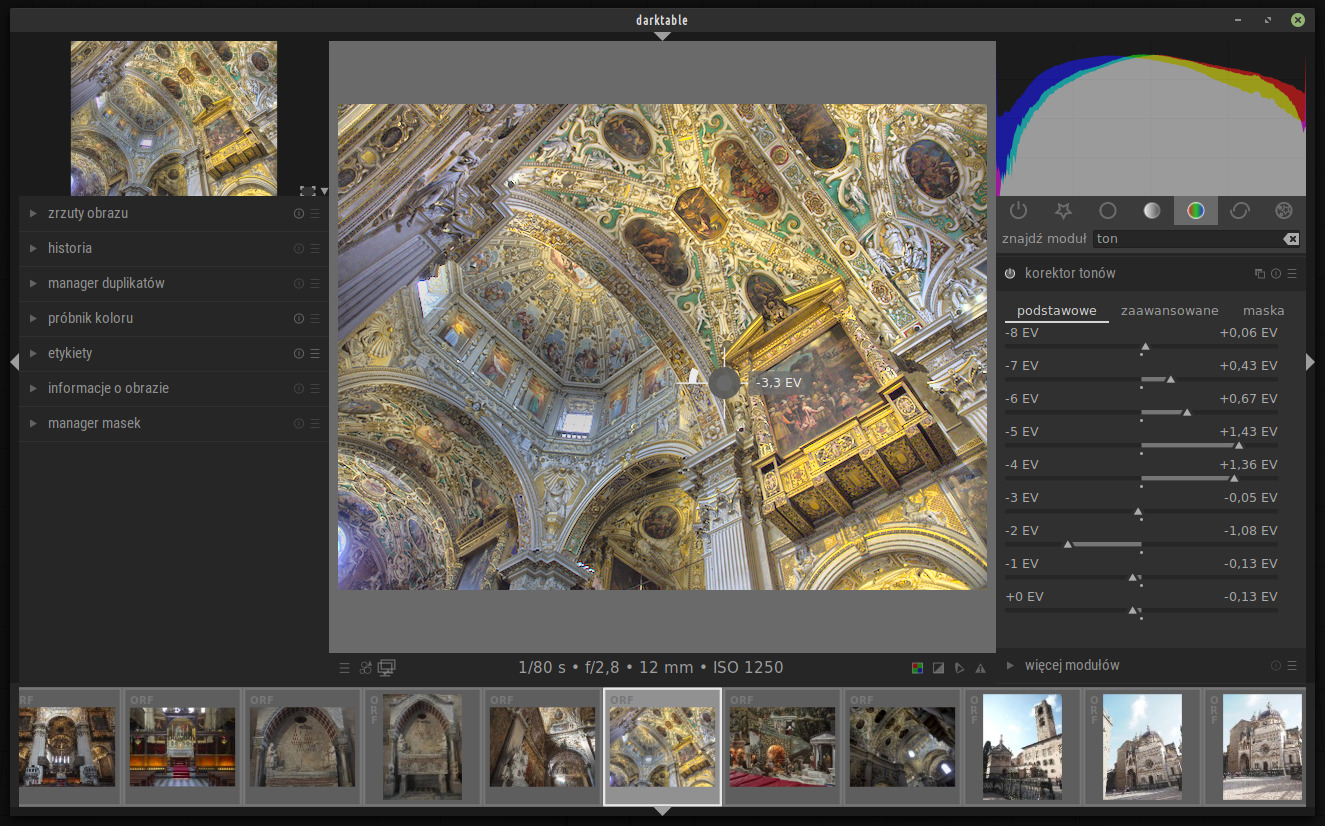Show only active modules group
The width and height of the screenshot is (1325, 826).
pos(1018,210)
